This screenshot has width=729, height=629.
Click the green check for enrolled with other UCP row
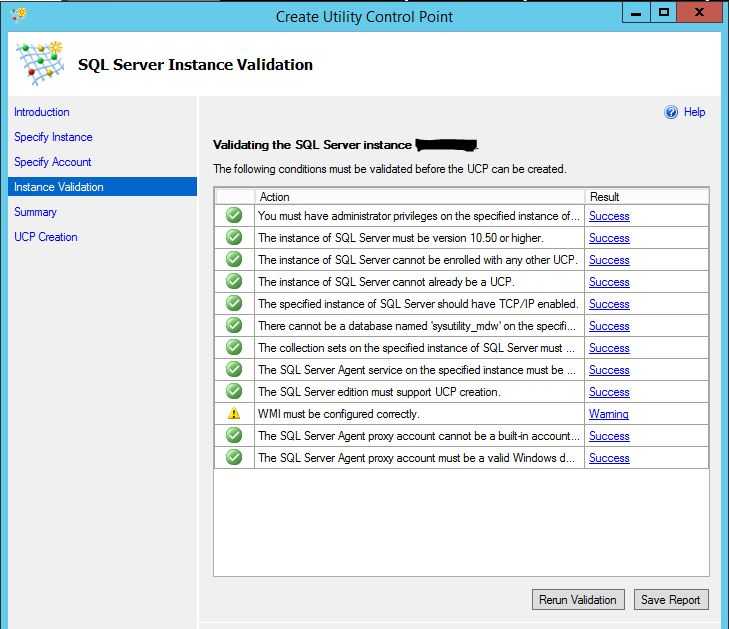(234, 259)
